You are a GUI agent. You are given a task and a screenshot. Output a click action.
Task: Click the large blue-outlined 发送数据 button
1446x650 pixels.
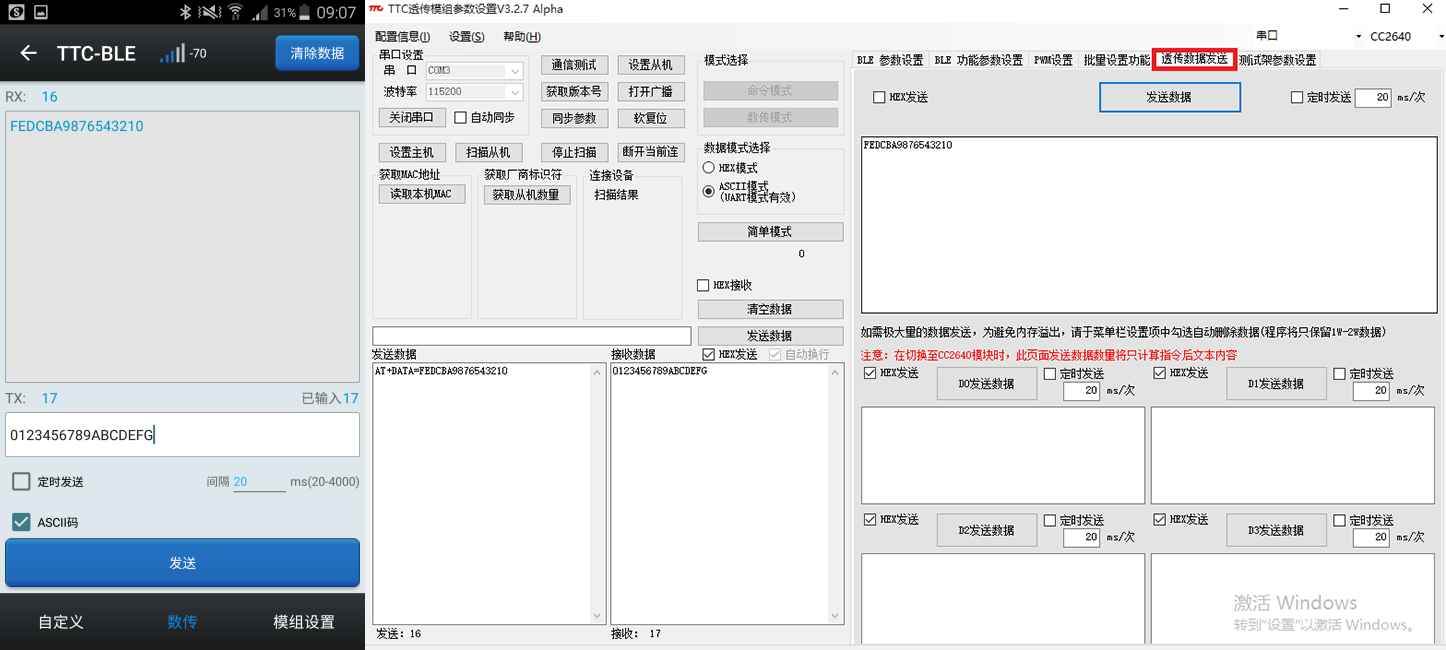pos(1169,97)
